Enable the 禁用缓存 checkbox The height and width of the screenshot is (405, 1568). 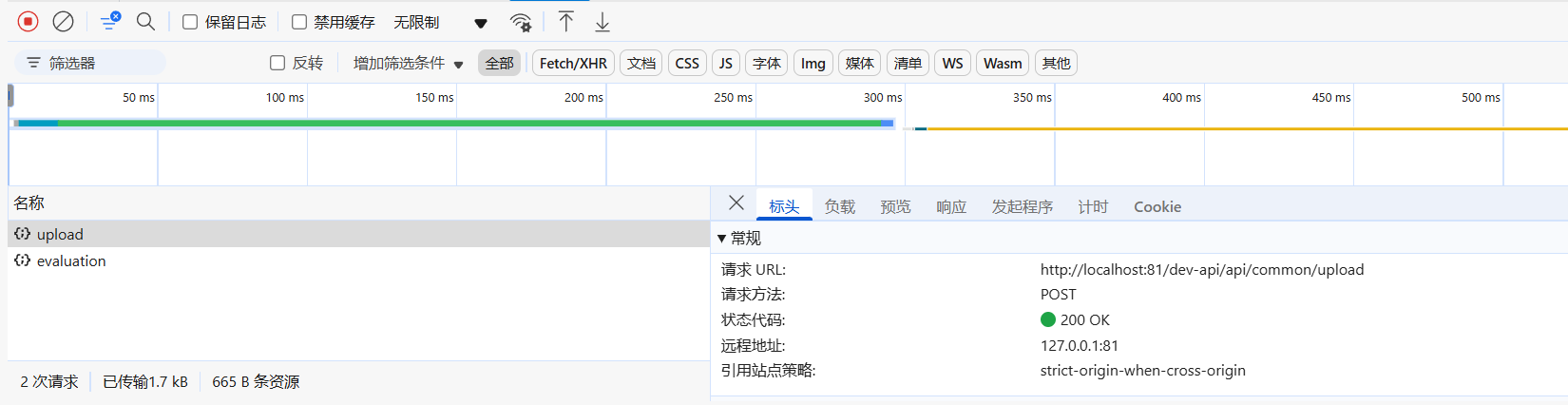click(x=299, y=22)
